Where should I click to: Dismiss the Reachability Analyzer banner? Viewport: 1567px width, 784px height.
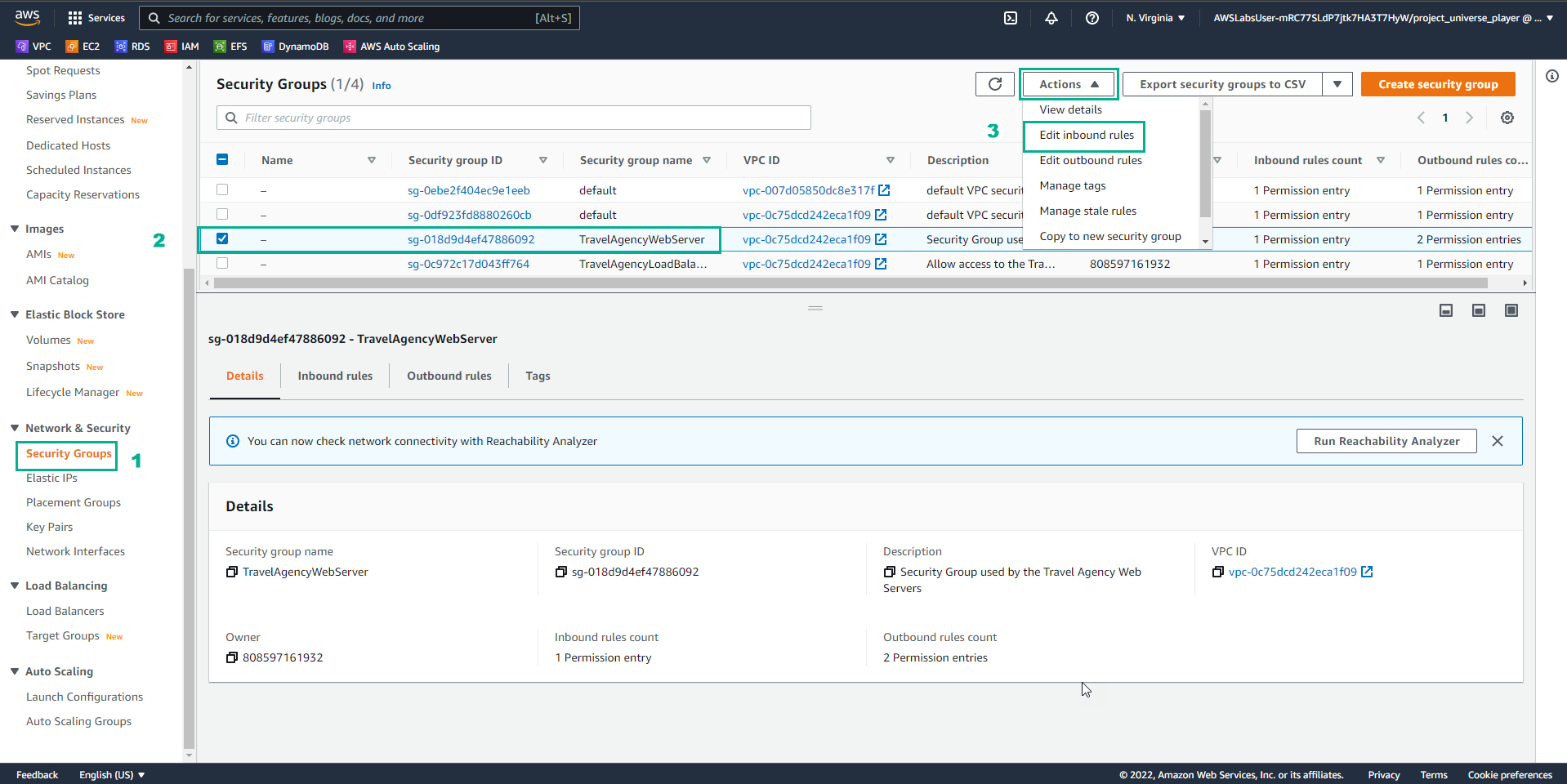click(1498, 441)
